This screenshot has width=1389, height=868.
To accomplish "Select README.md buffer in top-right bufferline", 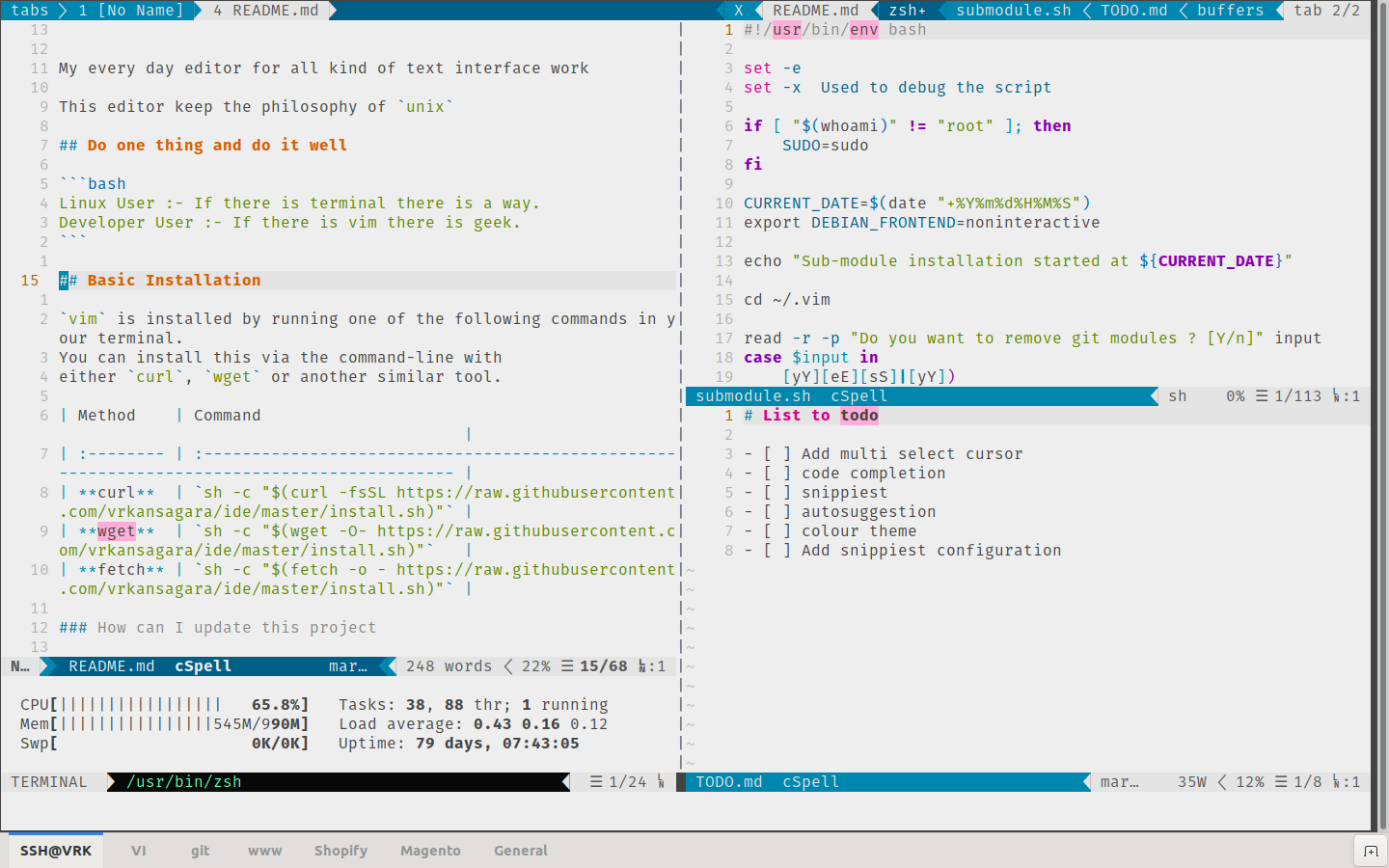I will click(x=815, y=11).
